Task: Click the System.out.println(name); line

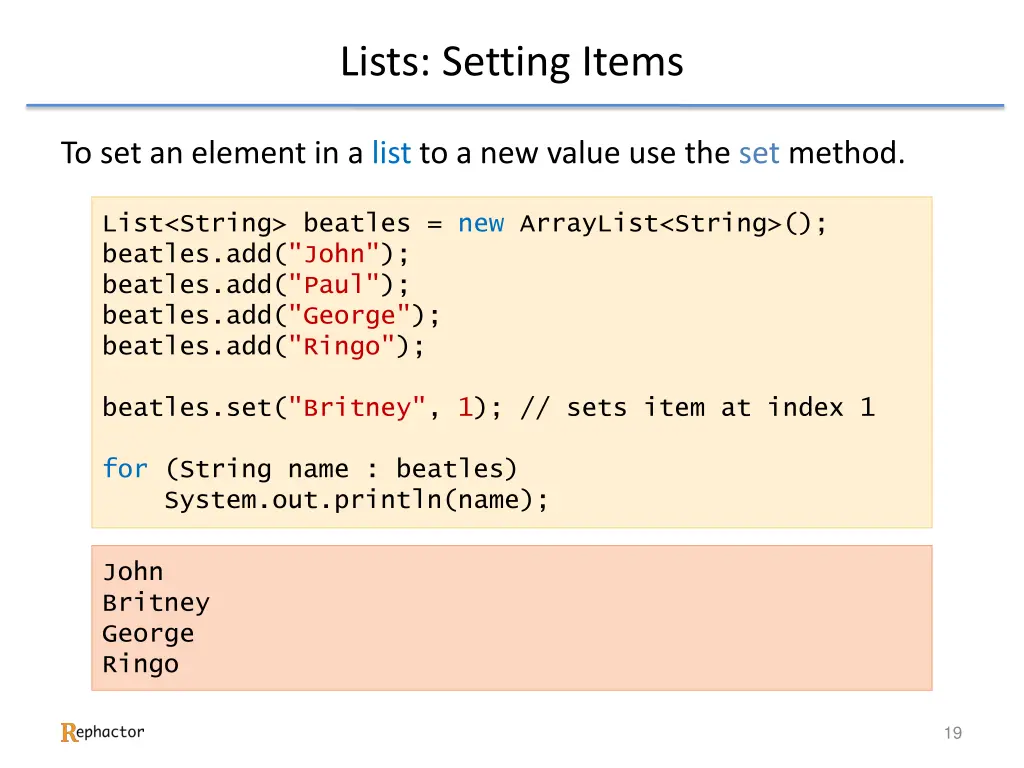Action: point(356,500)
